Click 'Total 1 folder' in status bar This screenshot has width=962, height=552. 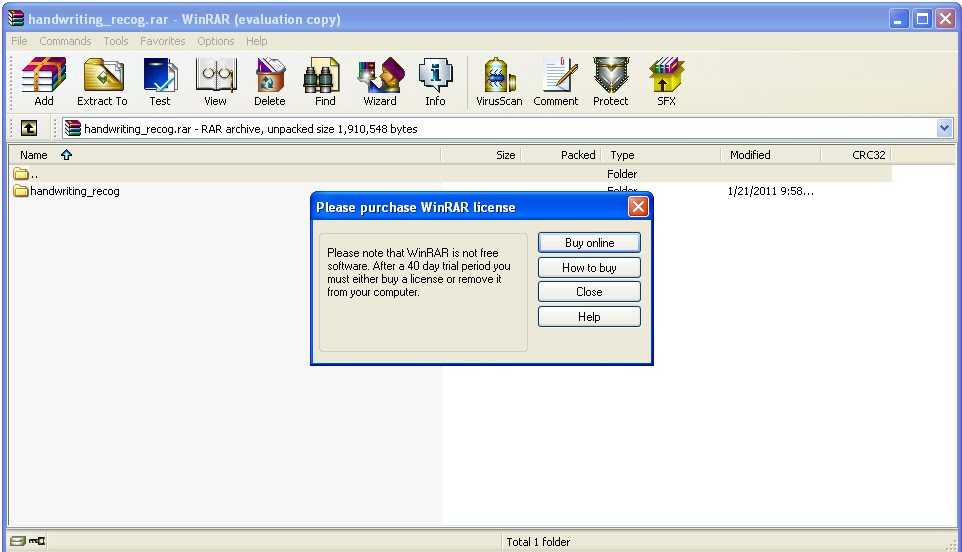point(538,542)
